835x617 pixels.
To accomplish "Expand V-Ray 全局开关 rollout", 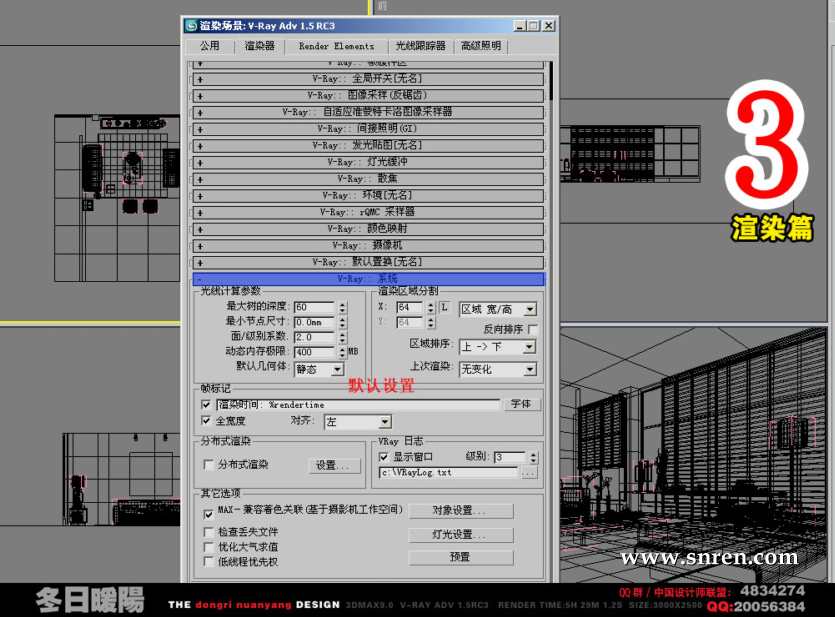I will tap(368, 79).
